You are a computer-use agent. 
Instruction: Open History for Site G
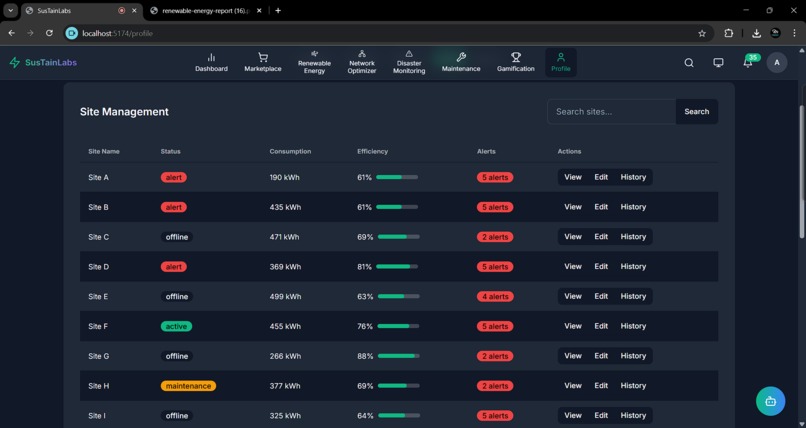pos(633,356)
